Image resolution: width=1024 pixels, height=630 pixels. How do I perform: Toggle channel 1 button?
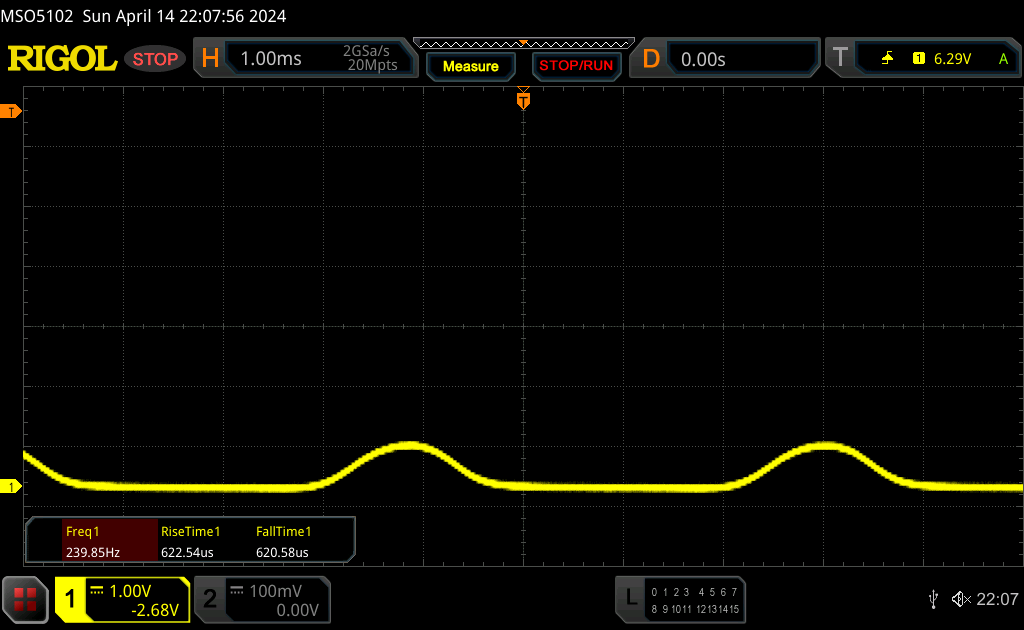click(x=71, y=599)
